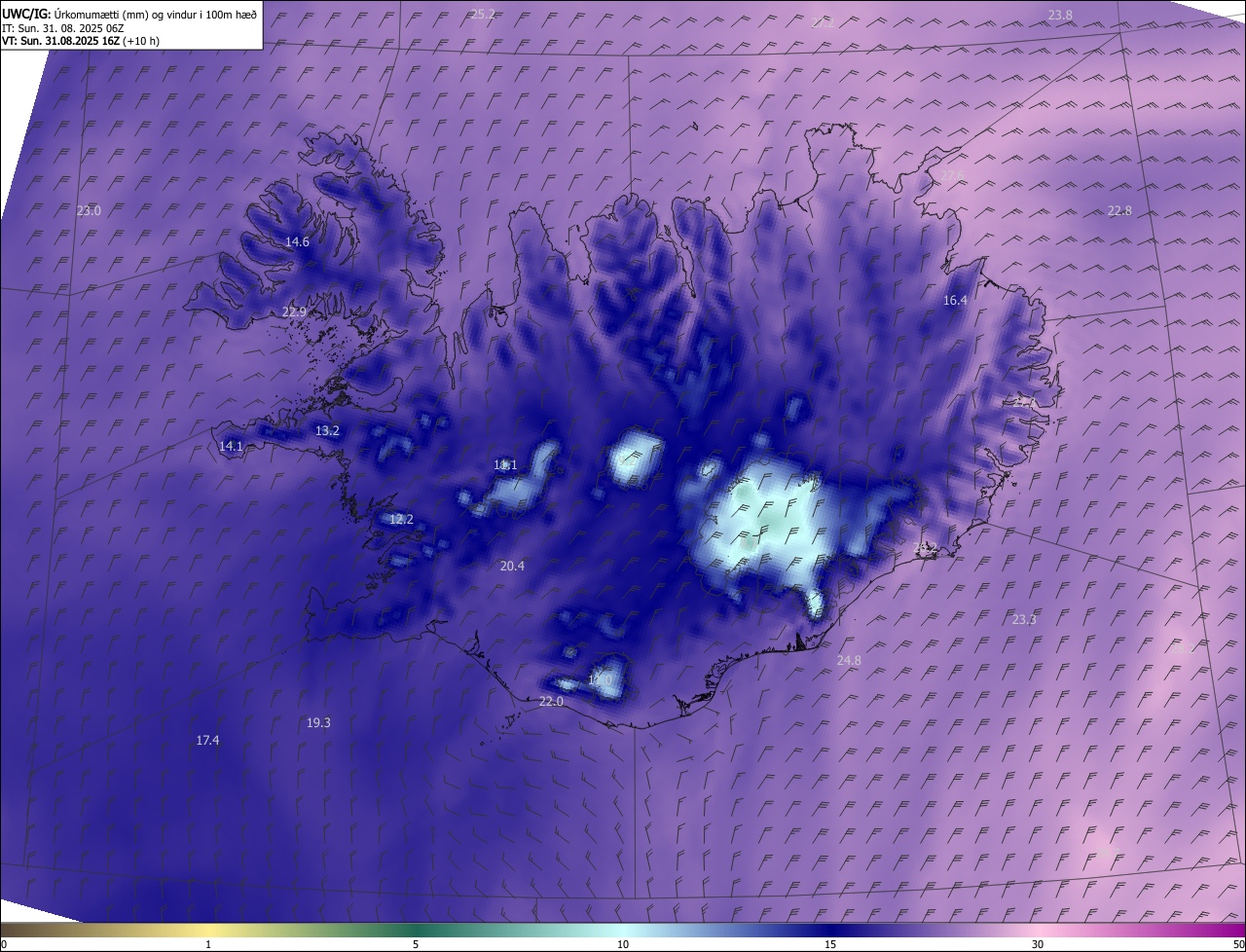
Task: Click the 22.9 value label
Action: click(x=294, y=312)
